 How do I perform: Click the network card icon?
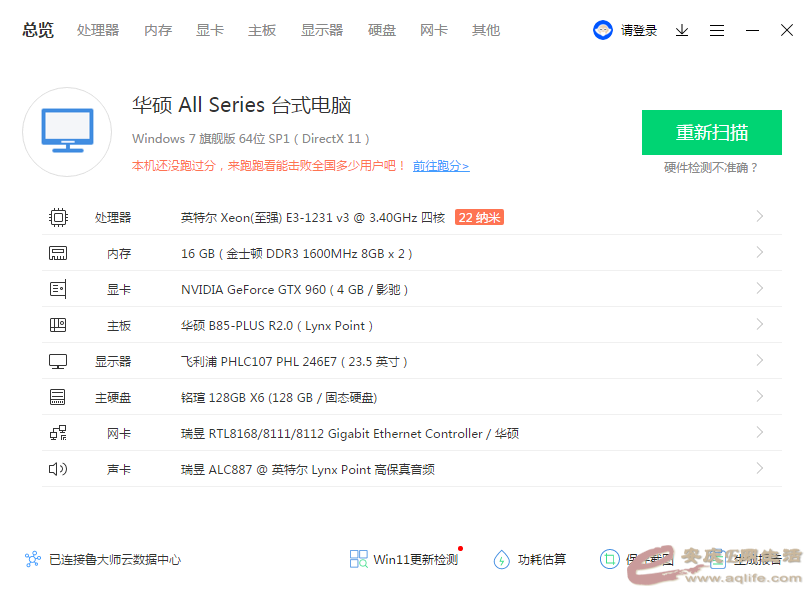(58, 433)
